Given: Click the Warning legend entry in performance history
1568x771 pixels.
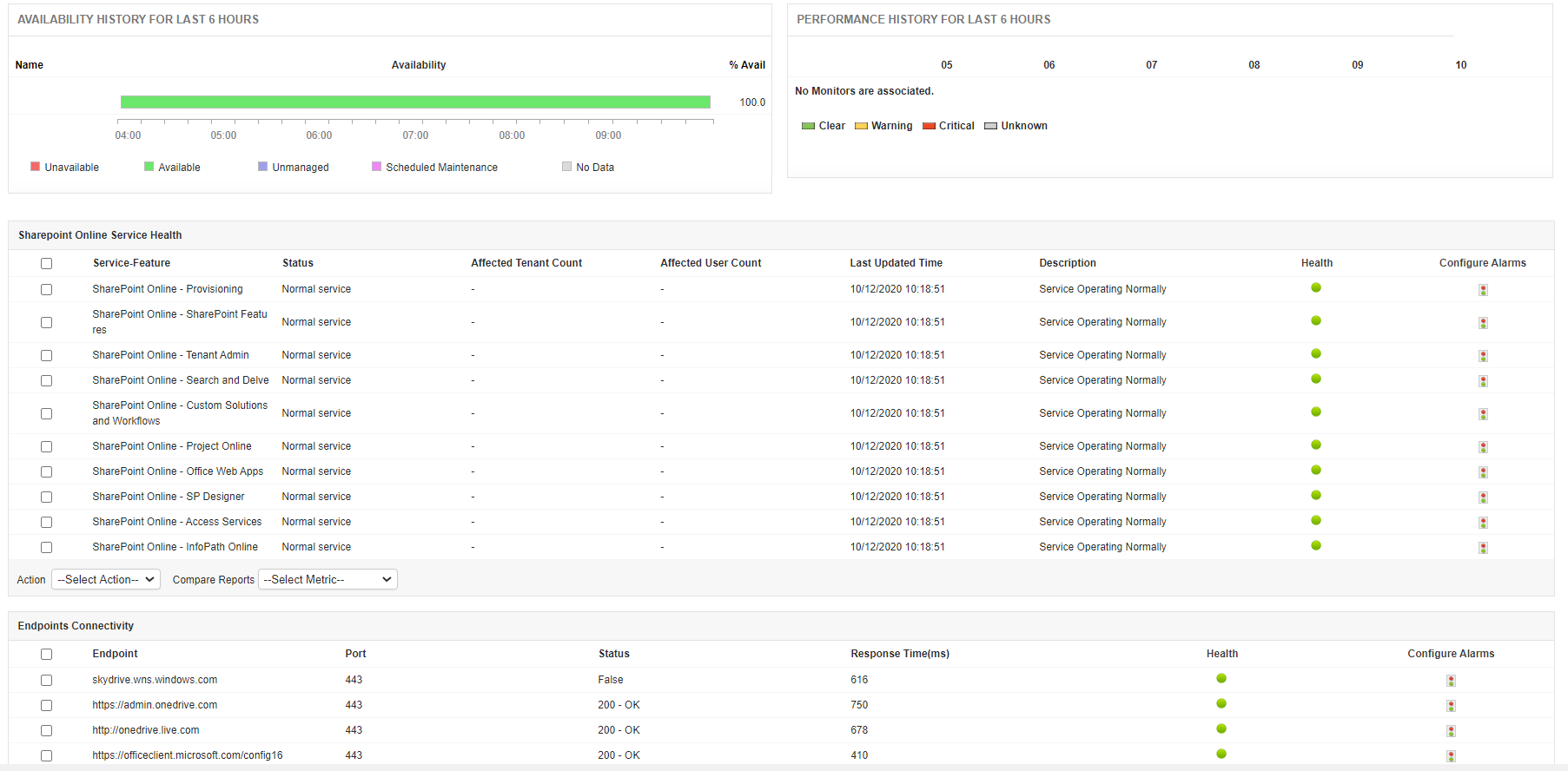Looking at the screenshot, I should pyautogui.click(x=883, y=126).
